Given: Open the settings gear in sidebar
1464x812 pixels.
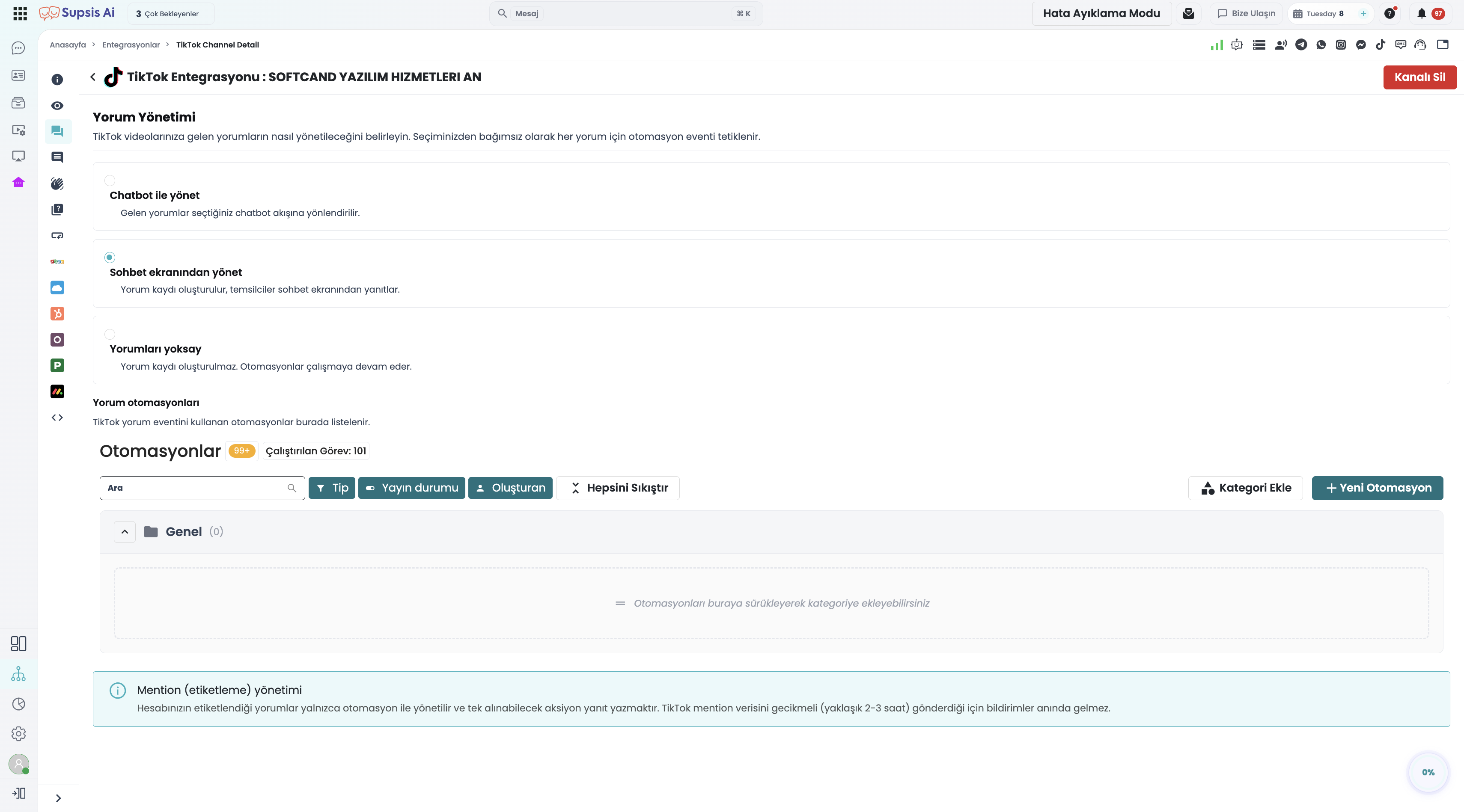Looking at the screenshot, I should [18, 734].
